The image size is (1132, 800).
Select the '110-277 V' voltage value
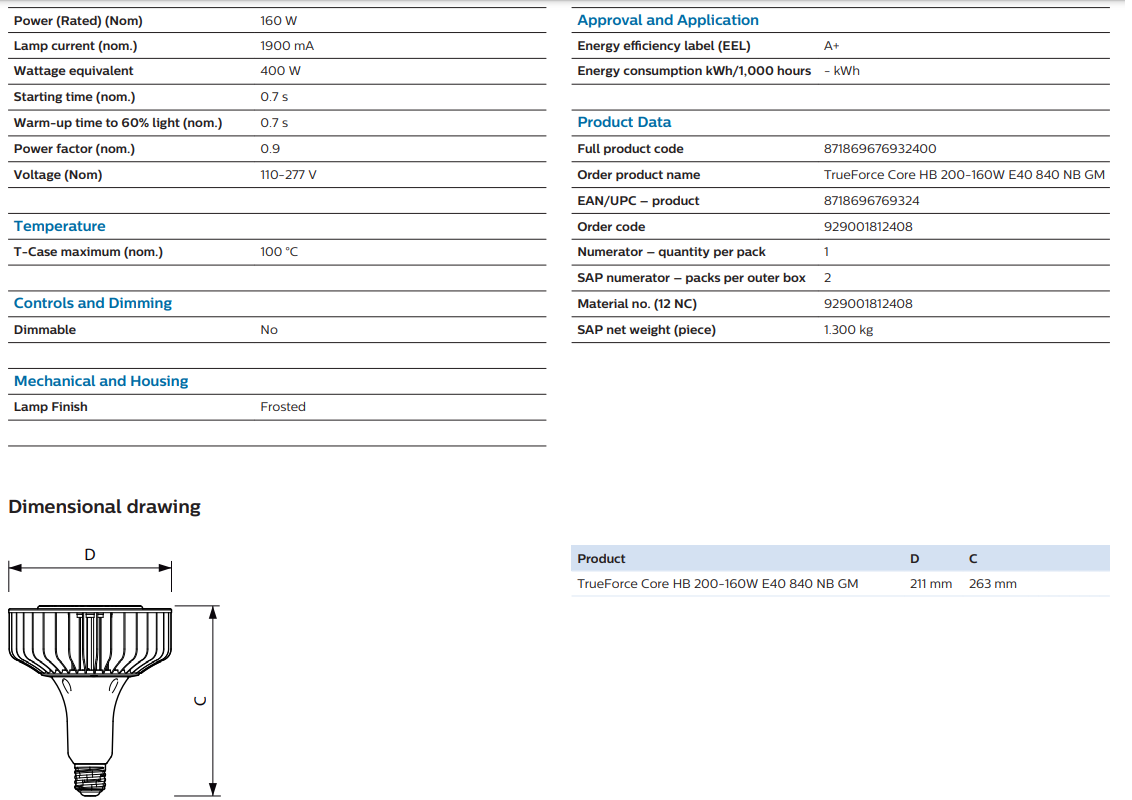click(x=288, y=175)
